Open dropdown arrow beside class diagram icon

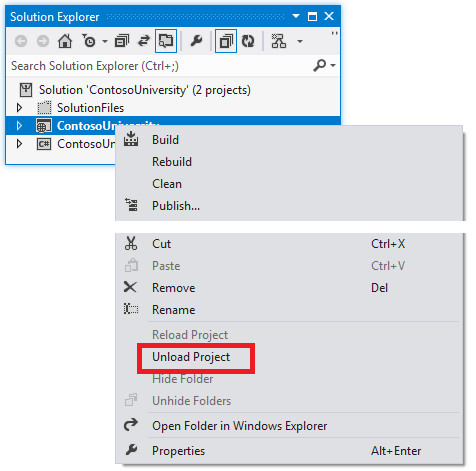tap(300, 42)
